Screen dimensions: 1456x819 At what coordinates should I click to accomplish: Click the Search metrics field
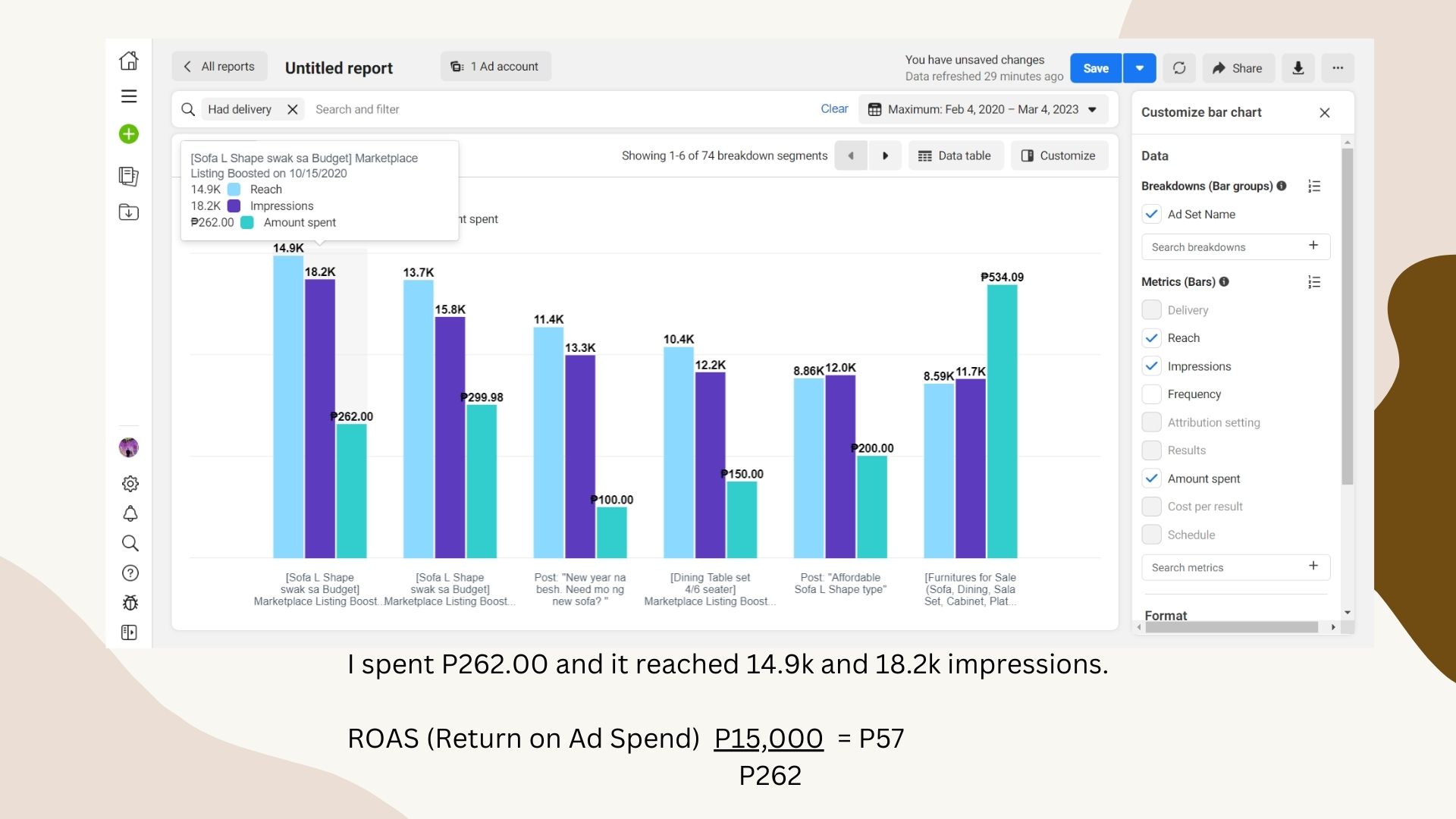(x=1225, y=567)
